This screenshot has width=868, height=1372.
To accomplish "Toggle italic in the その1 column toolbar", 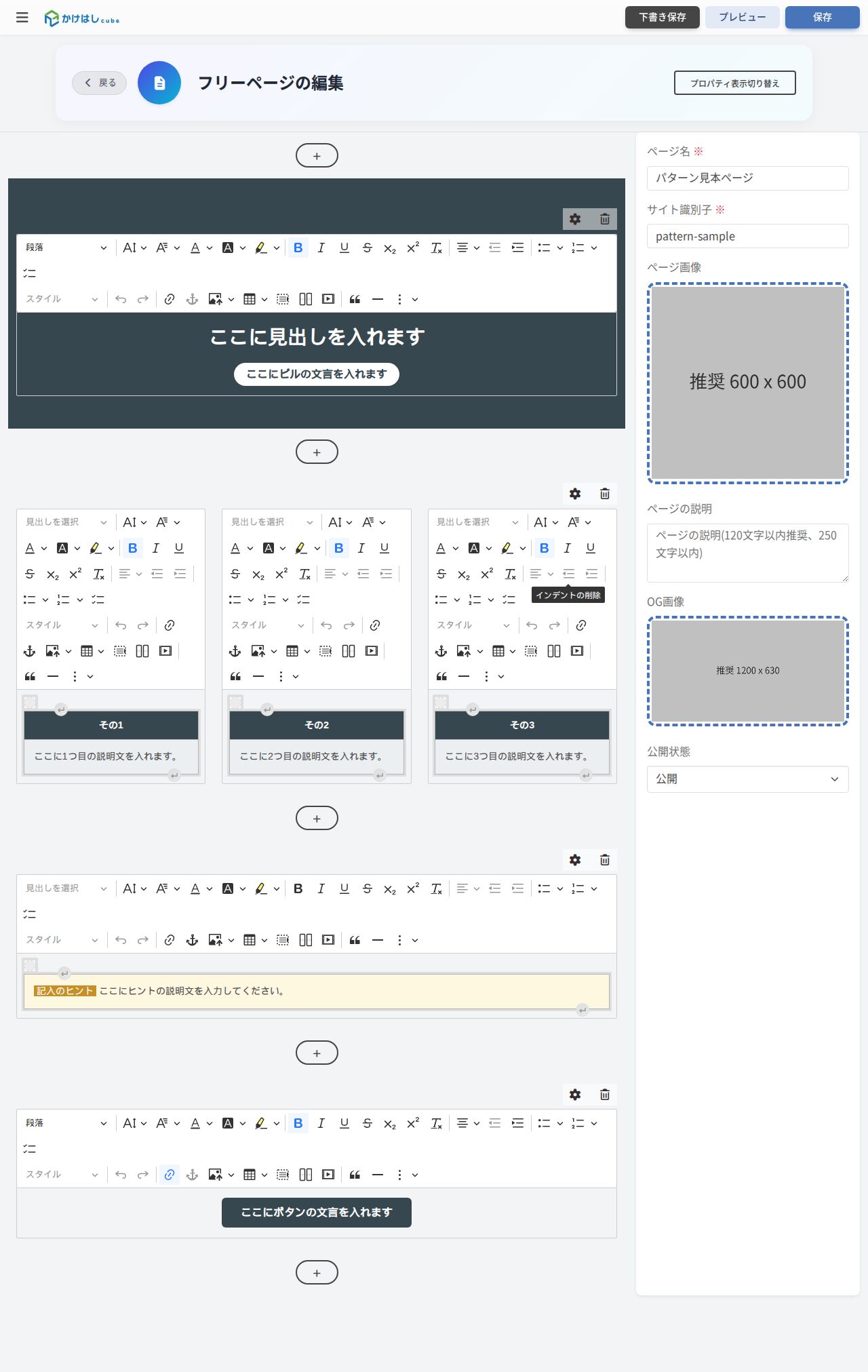I will [x=156, y=548].
